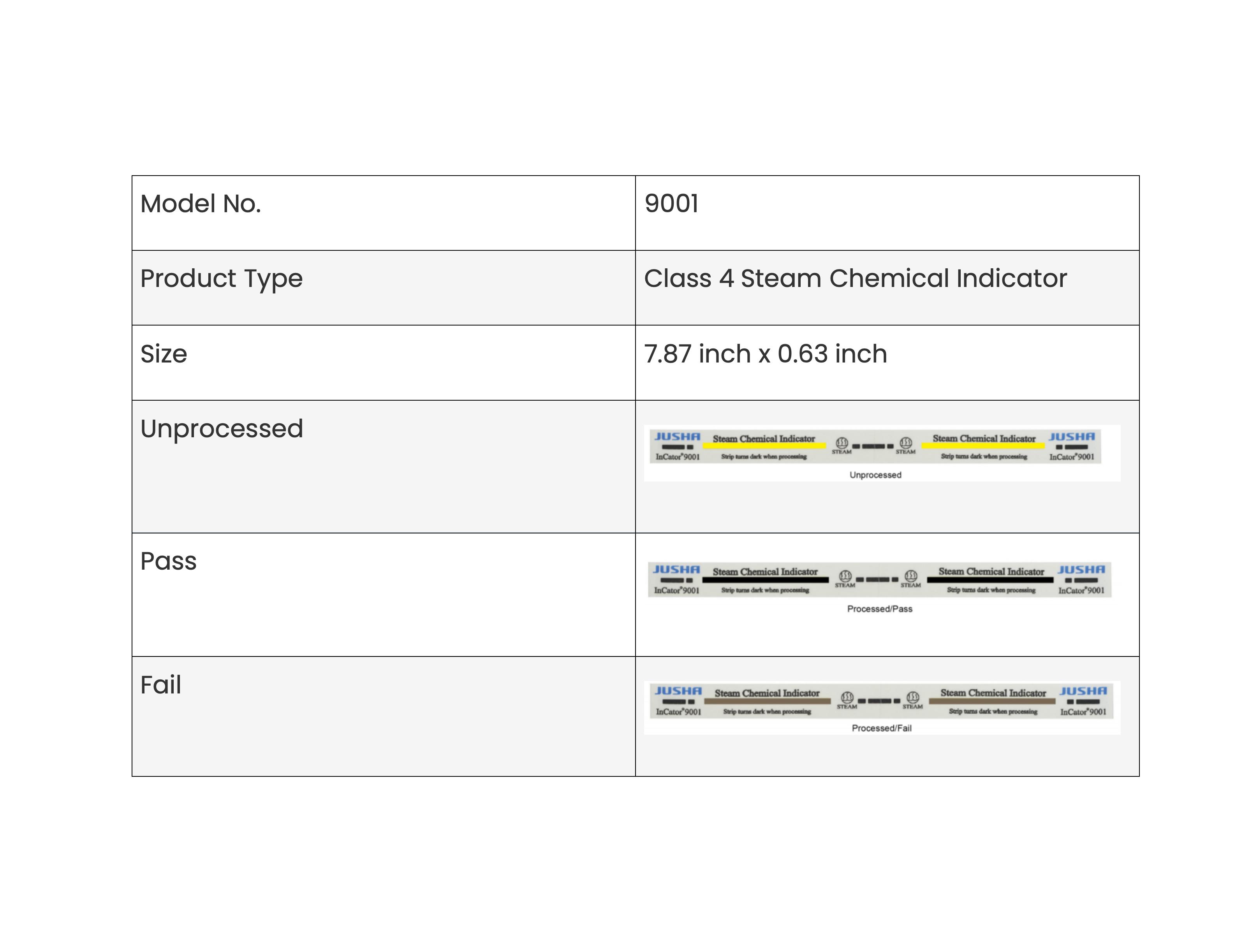The width and height of the screenshot is (1236, 952).
Task: Click the left steam icon on Unprocessed strip
Action: pos(842,443)
